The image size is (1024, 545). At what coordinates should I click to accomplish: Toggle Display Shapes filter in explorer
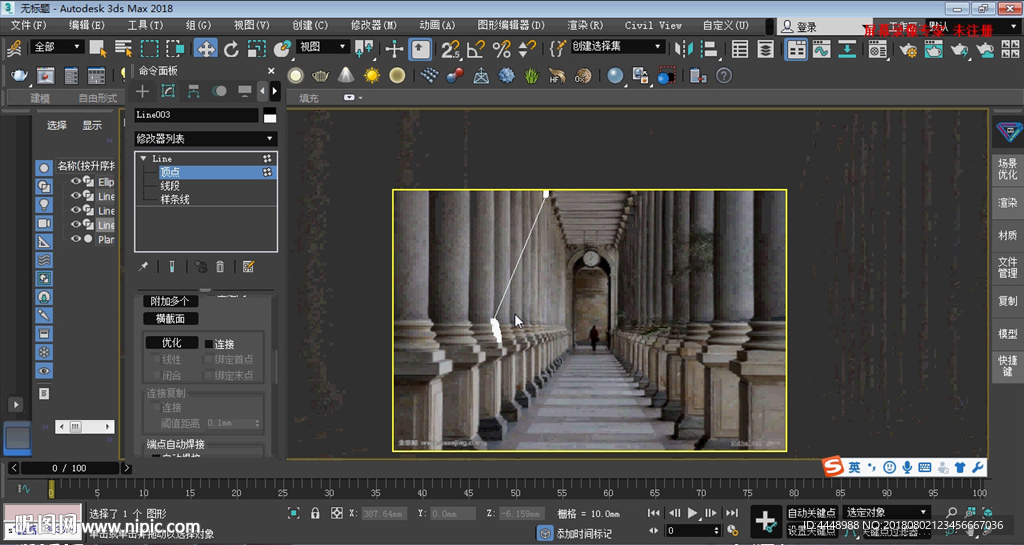(44, 186)
